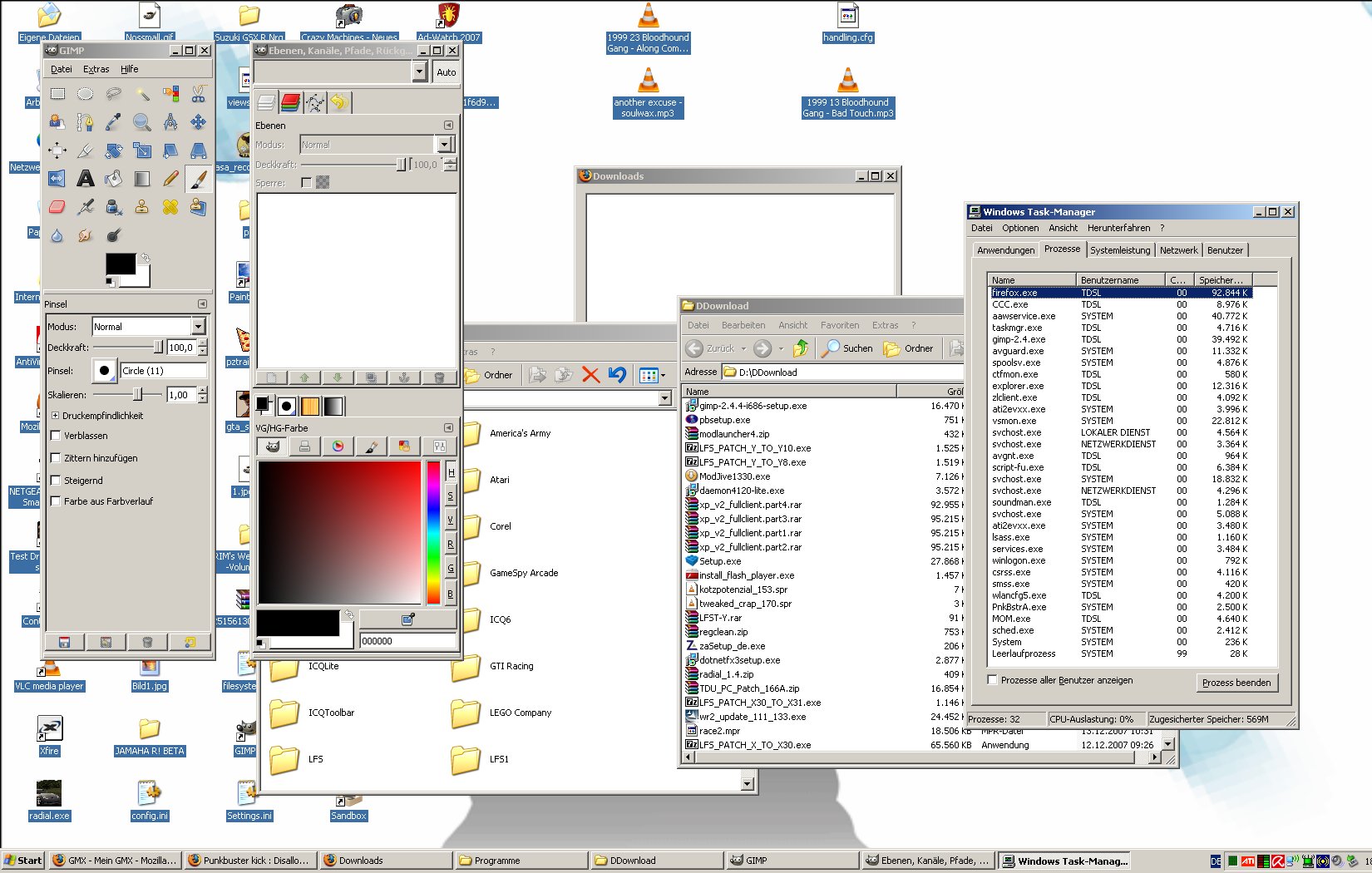Screen dimensions: 1372x873
Task: Select the Blur/Sharpen water drop tool
Action: click(57, 235)
